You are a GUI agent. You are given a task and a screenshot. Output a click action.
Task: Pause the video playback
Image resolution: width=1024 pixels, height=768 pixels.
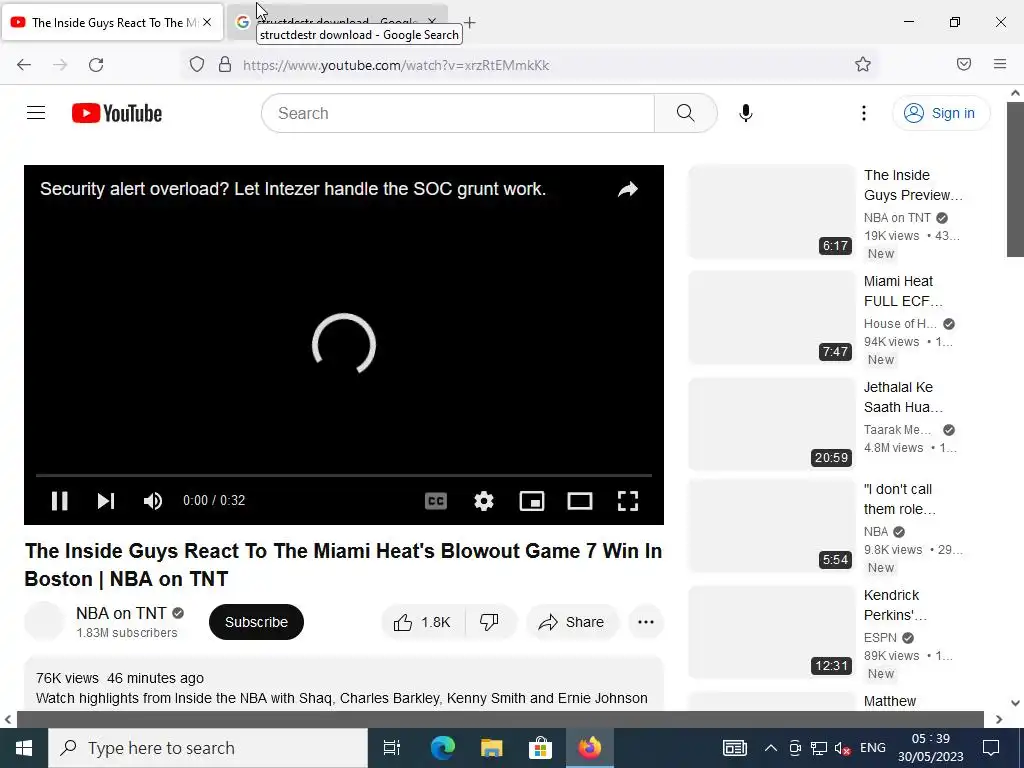point(59,501)
